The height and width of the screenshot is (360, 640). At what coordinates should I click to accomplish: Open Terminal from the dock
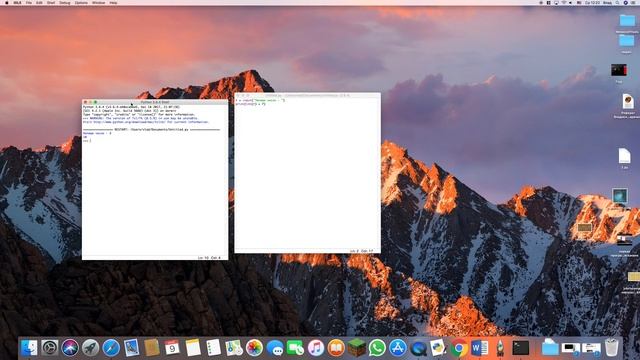click(x=520, y=348)
